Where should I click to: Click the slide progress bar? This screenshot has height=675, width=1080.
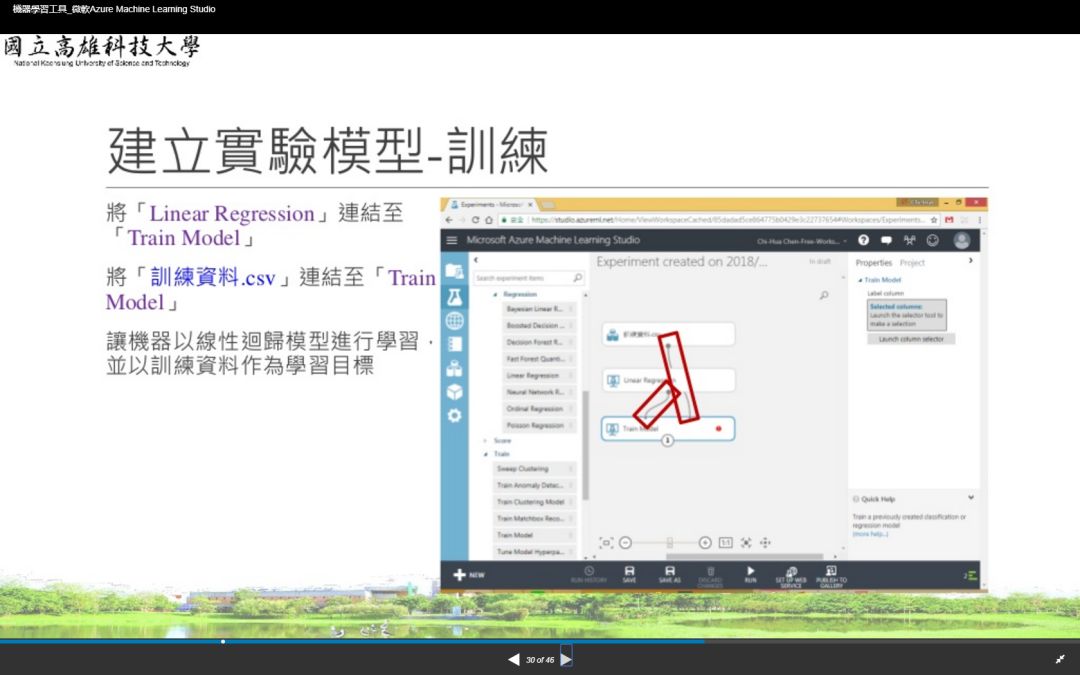pyautogui.click(x=540, y=641)
